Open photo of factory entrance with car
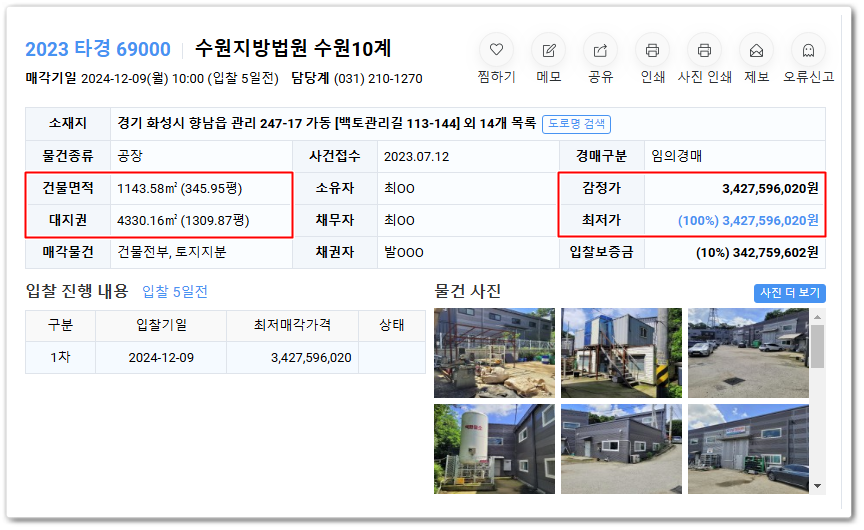The width and height of the screenshot is (864, 530). click(x=748, y=448)
